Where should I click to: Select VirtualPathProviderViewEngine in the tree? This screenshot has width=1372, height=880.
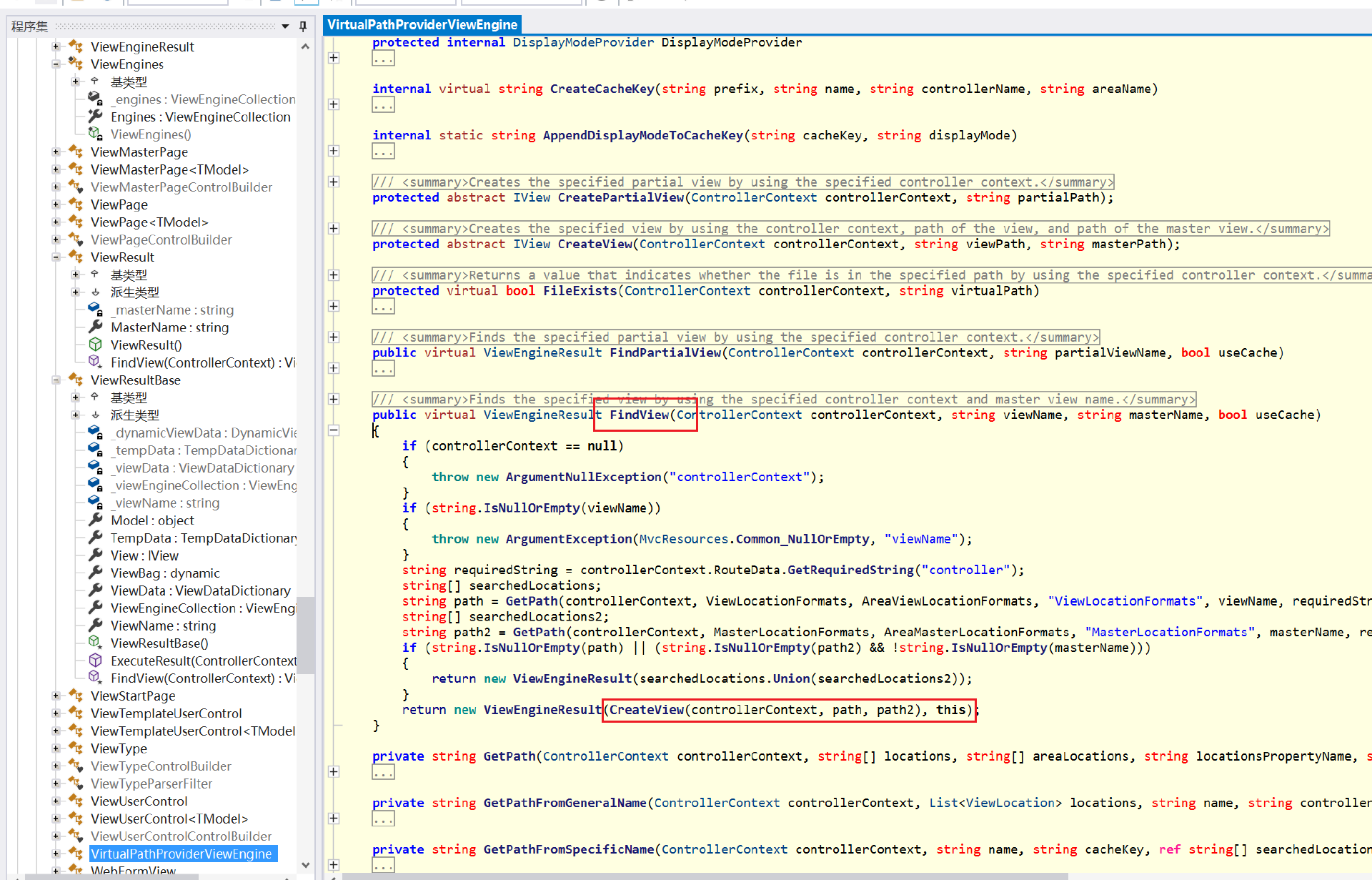tap(181, 854)
